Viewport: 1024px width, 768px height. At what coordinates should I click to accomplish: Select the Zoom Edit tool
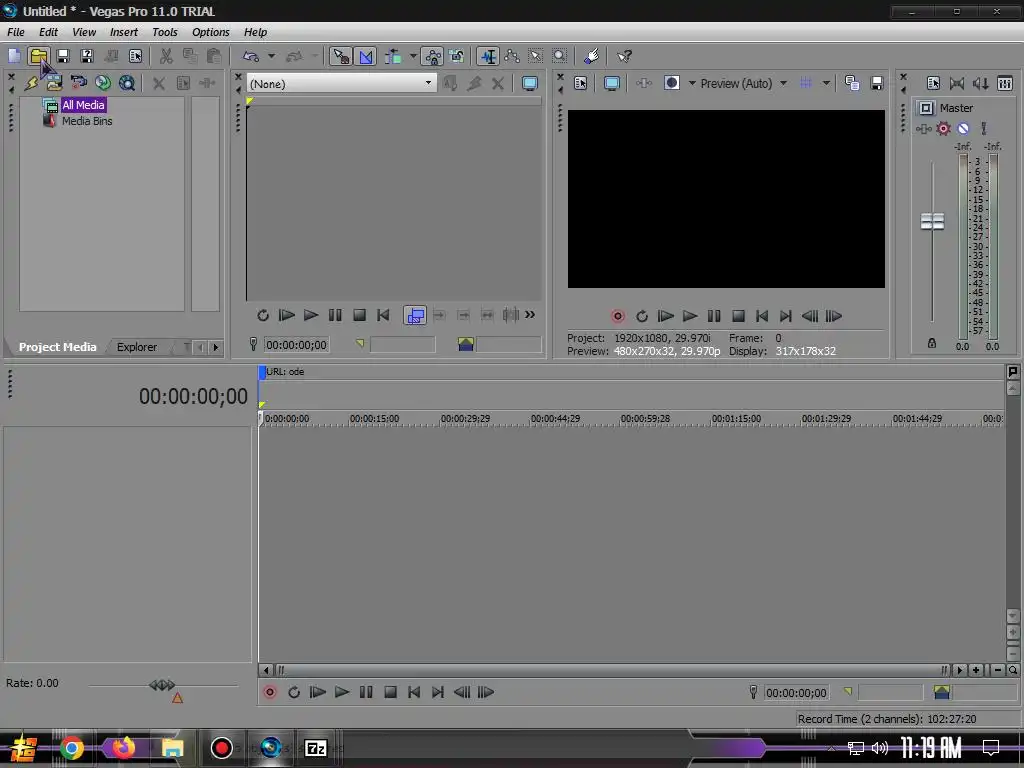pyautogui.click(x=560, y=56)
